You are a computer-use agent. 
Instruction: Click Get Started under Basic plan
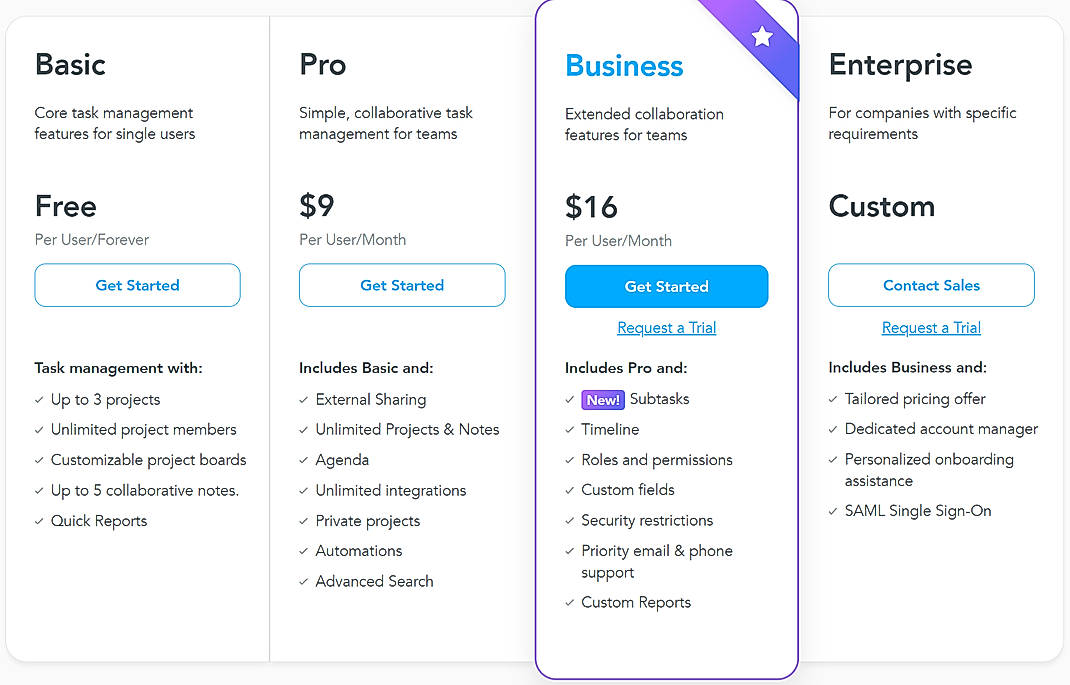(x=138, y=285)
